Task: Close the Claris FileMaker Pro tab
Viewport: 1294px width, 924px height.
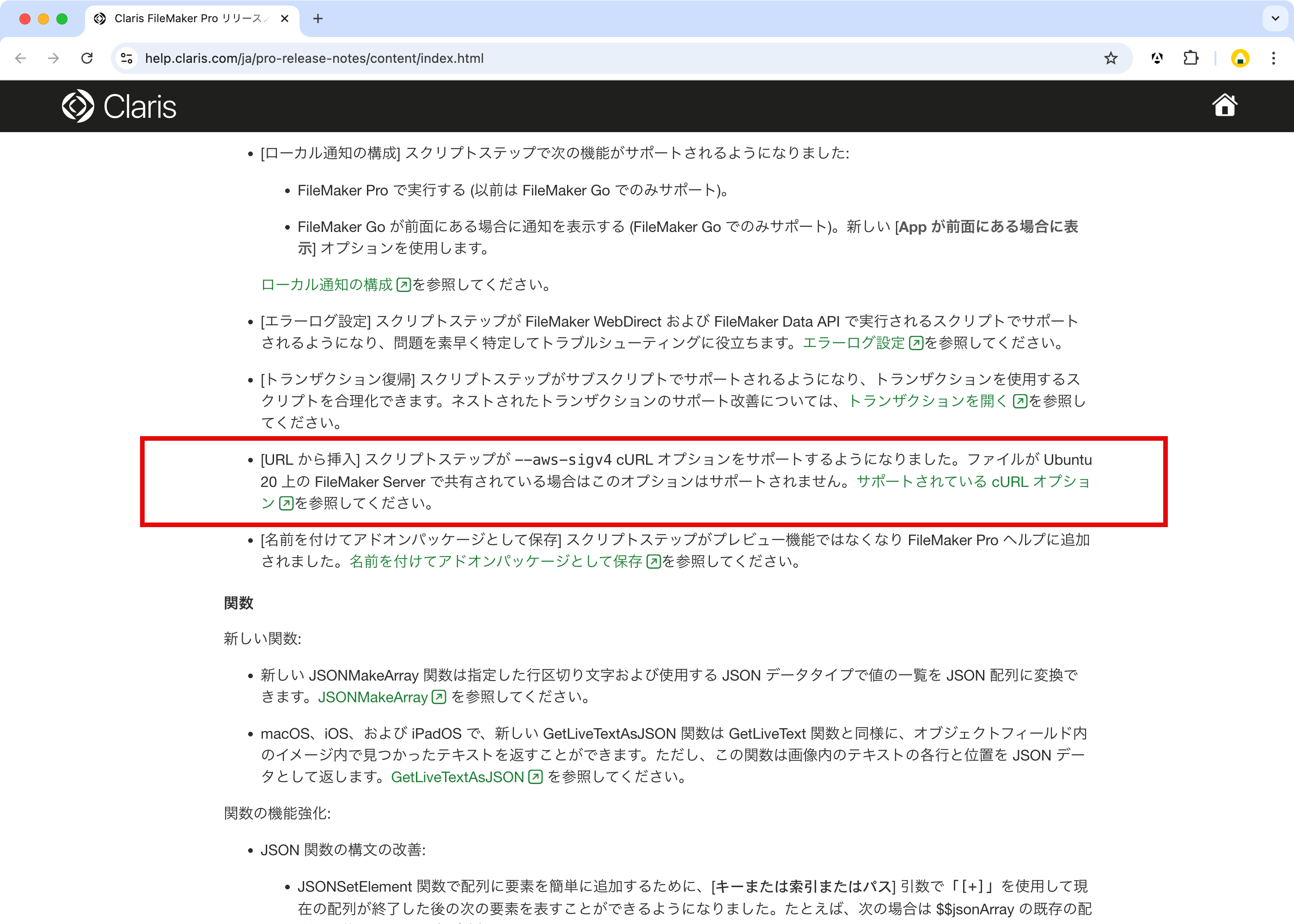Action: [285, 19]
